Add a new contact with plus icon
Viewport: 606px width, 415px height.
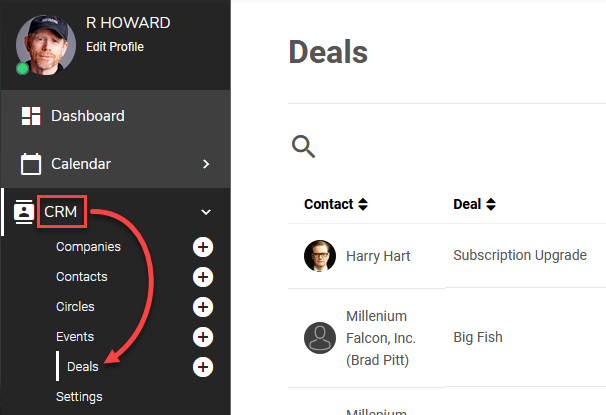203,277
